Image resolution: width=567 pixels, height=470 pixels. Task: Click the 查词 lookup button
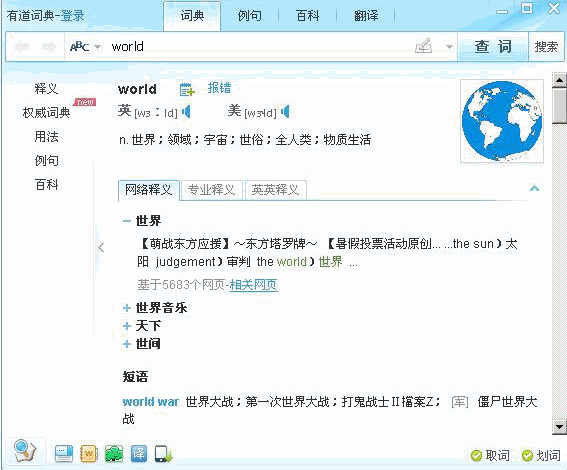click(493, 46)
